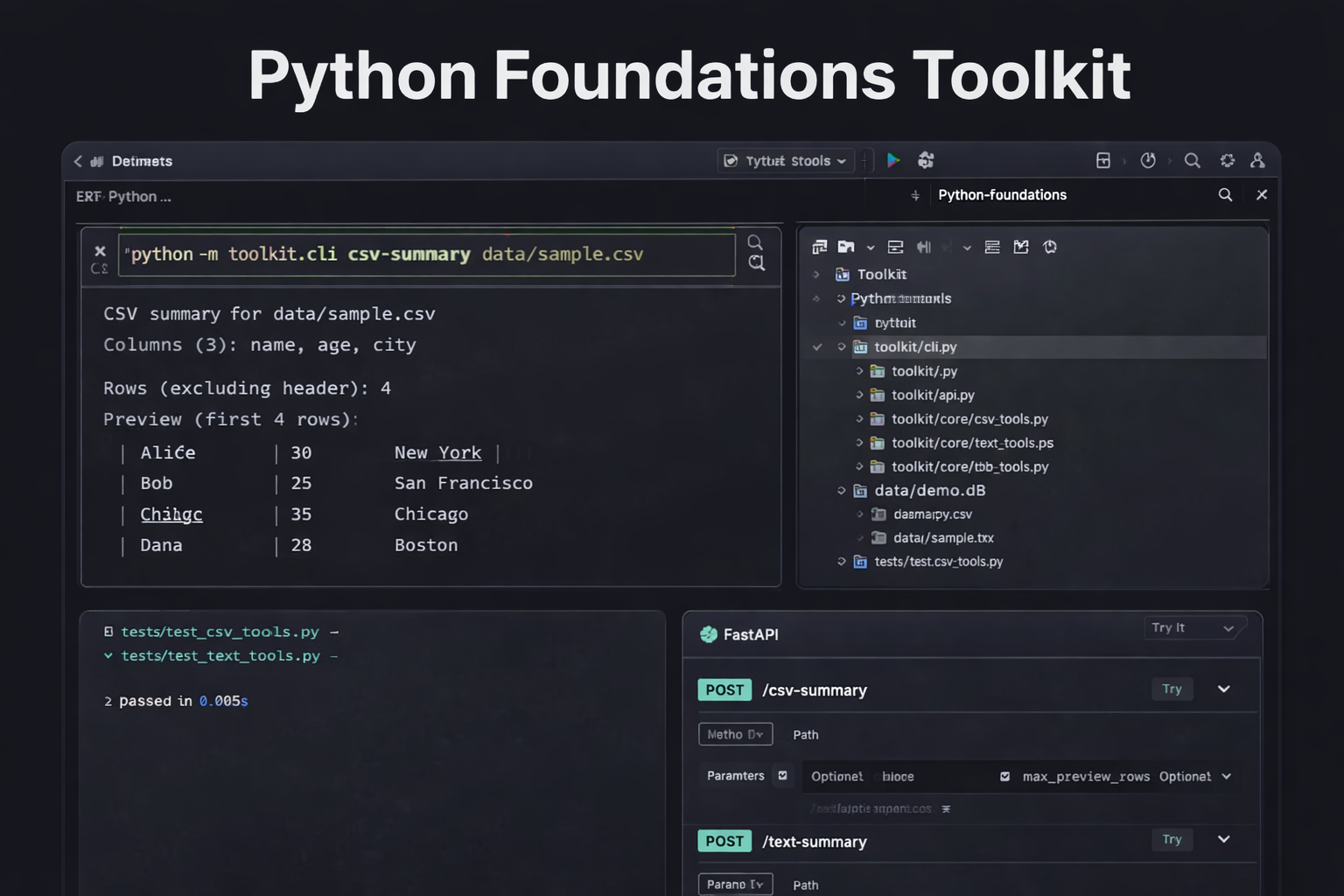The height and width of the screenshot is (896, 1344).
Task: Click Detimets in the top menu bar
Action: (x=142, y=161)
